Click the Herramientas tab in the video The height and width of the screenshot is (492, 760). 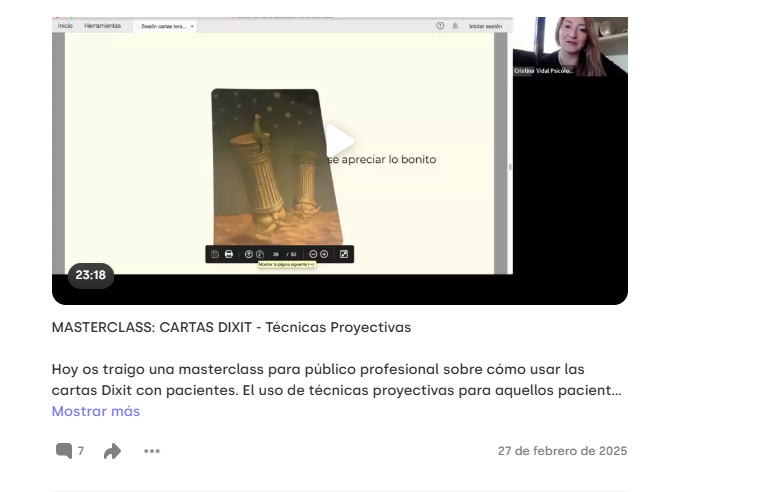[x=102, y=26]
